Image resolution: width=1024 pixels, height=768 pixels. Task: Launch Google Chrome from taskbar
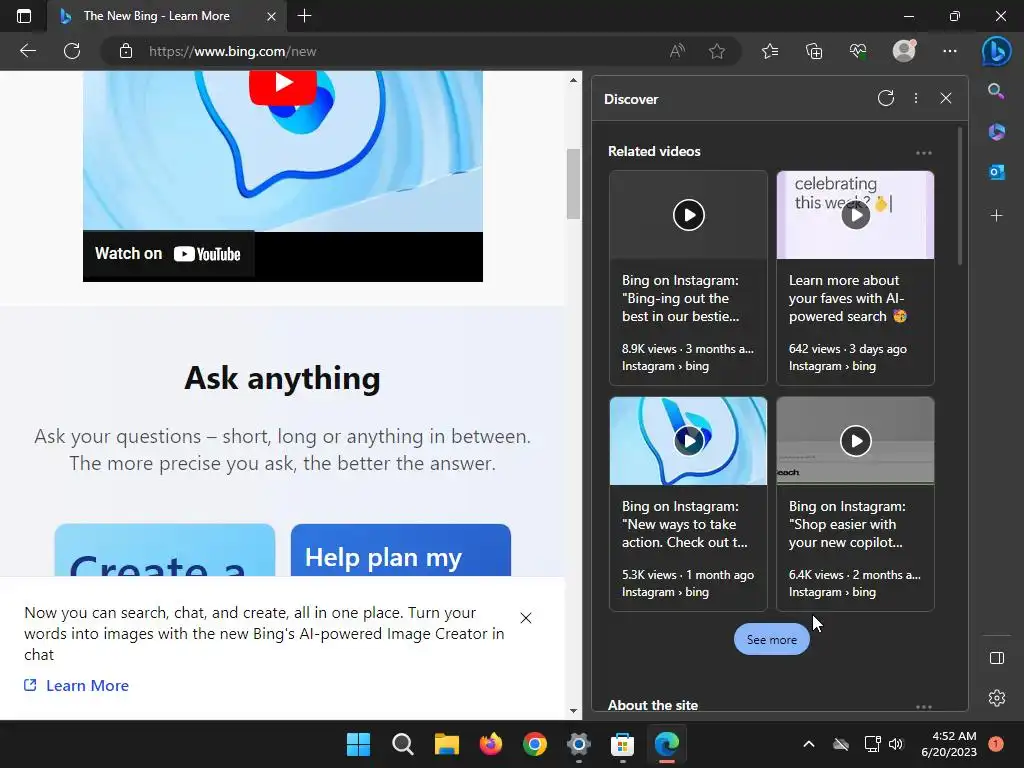[x=535, y=744]
